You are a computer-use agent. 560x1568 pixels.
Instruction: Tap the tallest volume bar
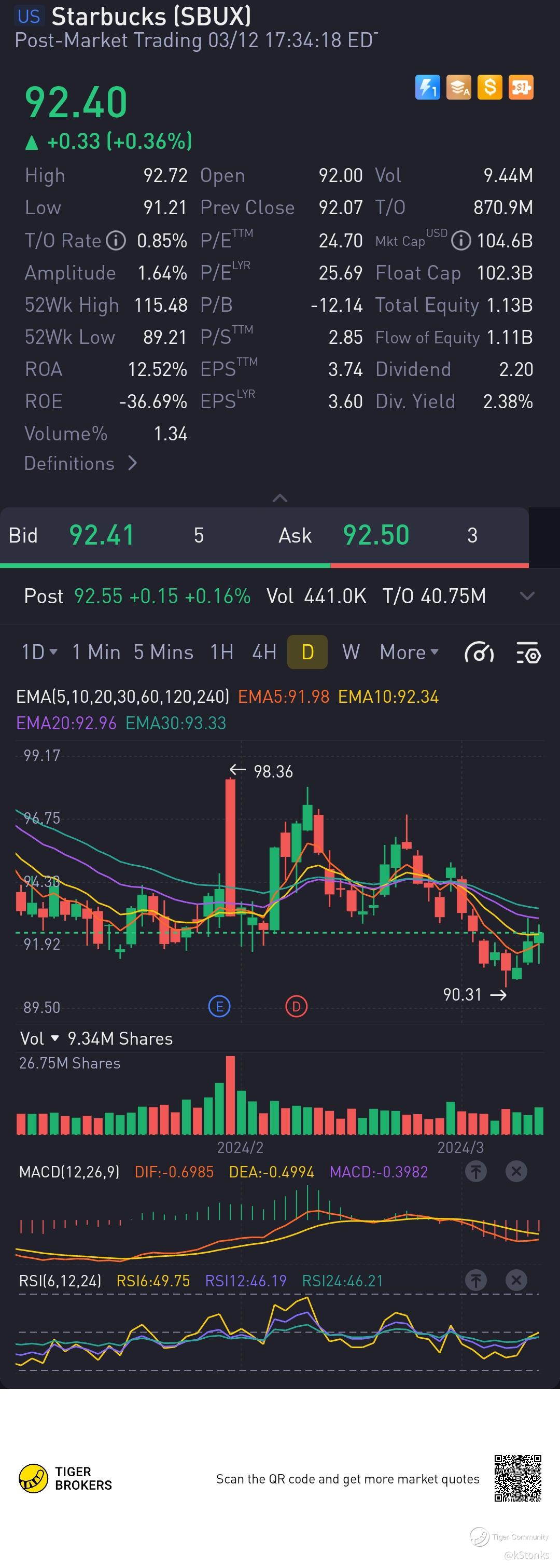pyautogui.click(x=230, y=1095)
